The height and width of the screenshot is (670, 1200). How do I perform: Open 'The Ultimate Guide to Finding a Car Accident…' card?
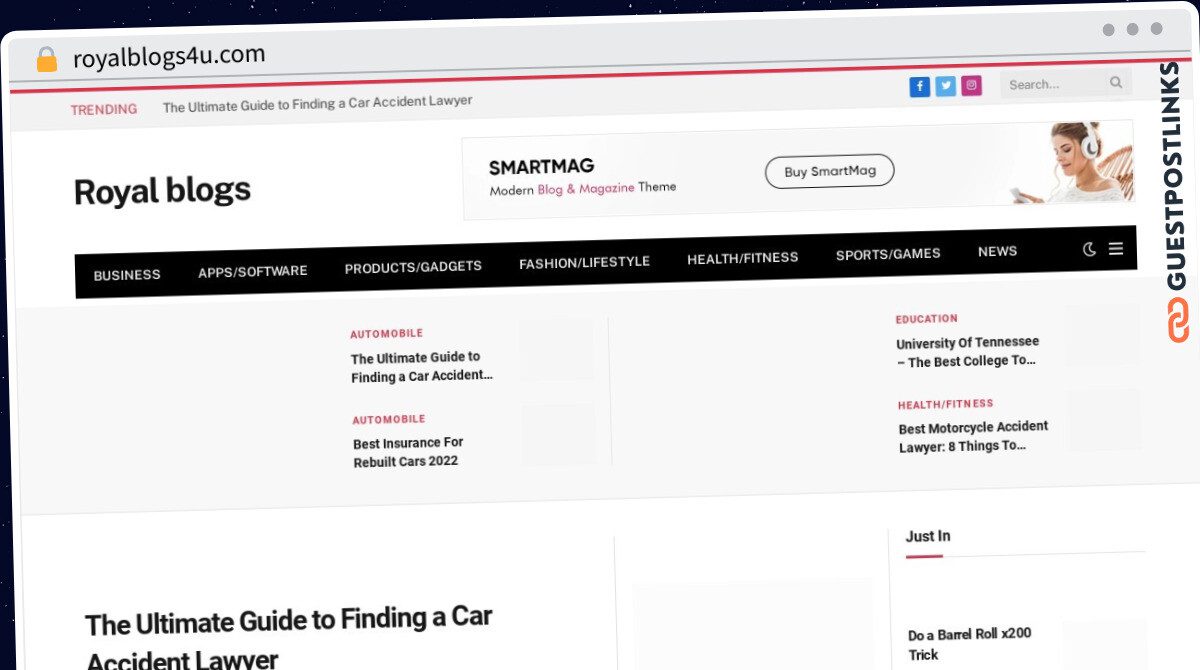pos(422,367)
